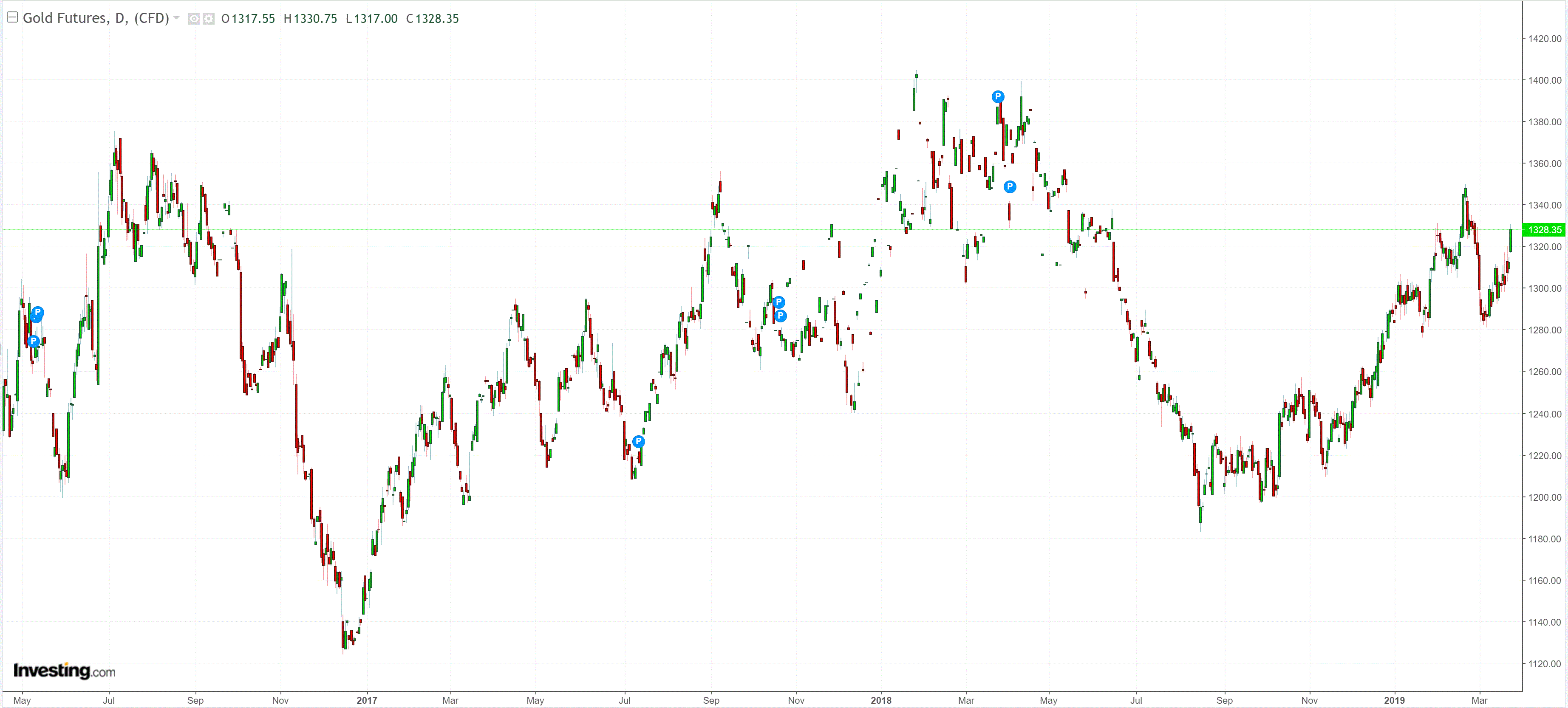Click the 1120.00 price scale label
The width and height of the screenshot is (1568, 708).
(x=1544, y=663)
